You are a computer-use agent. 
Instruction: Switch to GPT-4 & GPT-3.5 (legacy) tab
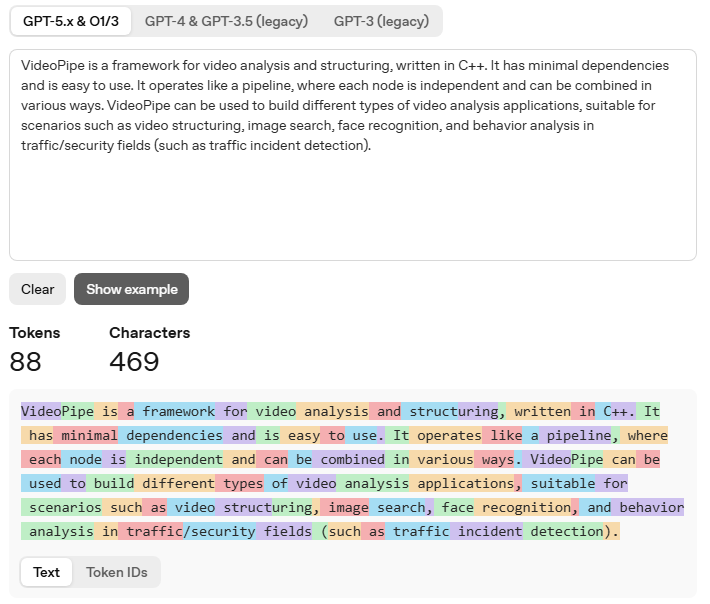click(x=226, y=21)
